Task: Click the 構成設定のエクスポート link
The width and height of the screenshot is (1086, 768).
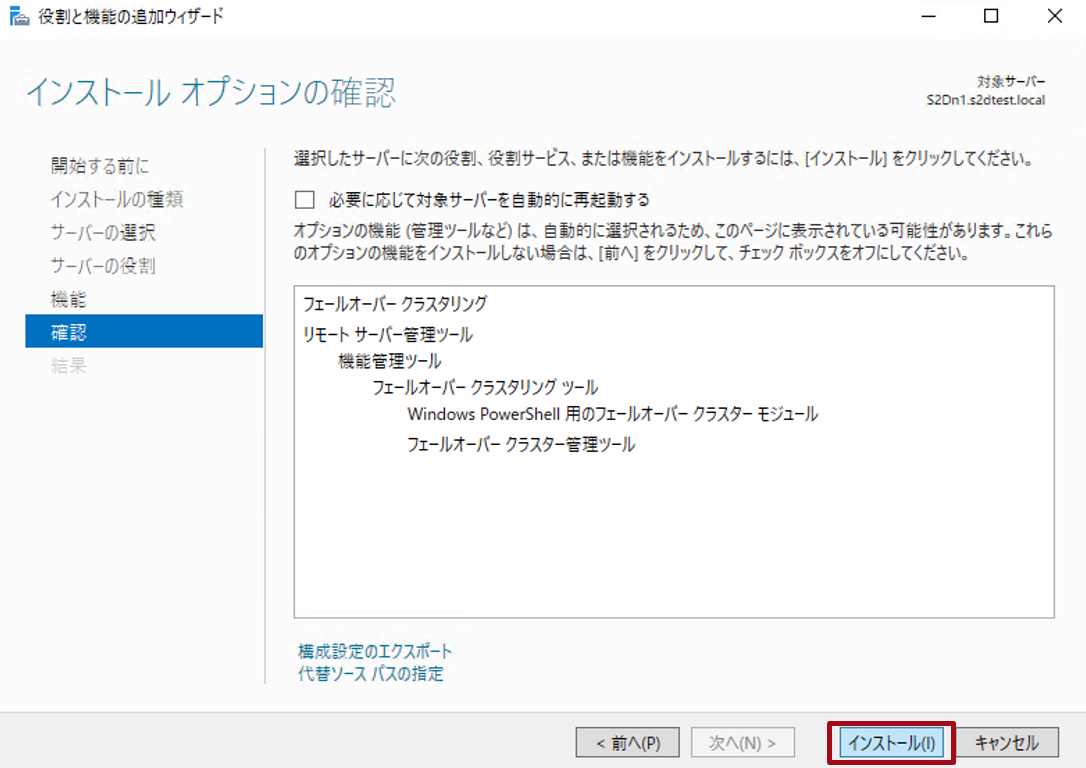Action: coord(375,651)
